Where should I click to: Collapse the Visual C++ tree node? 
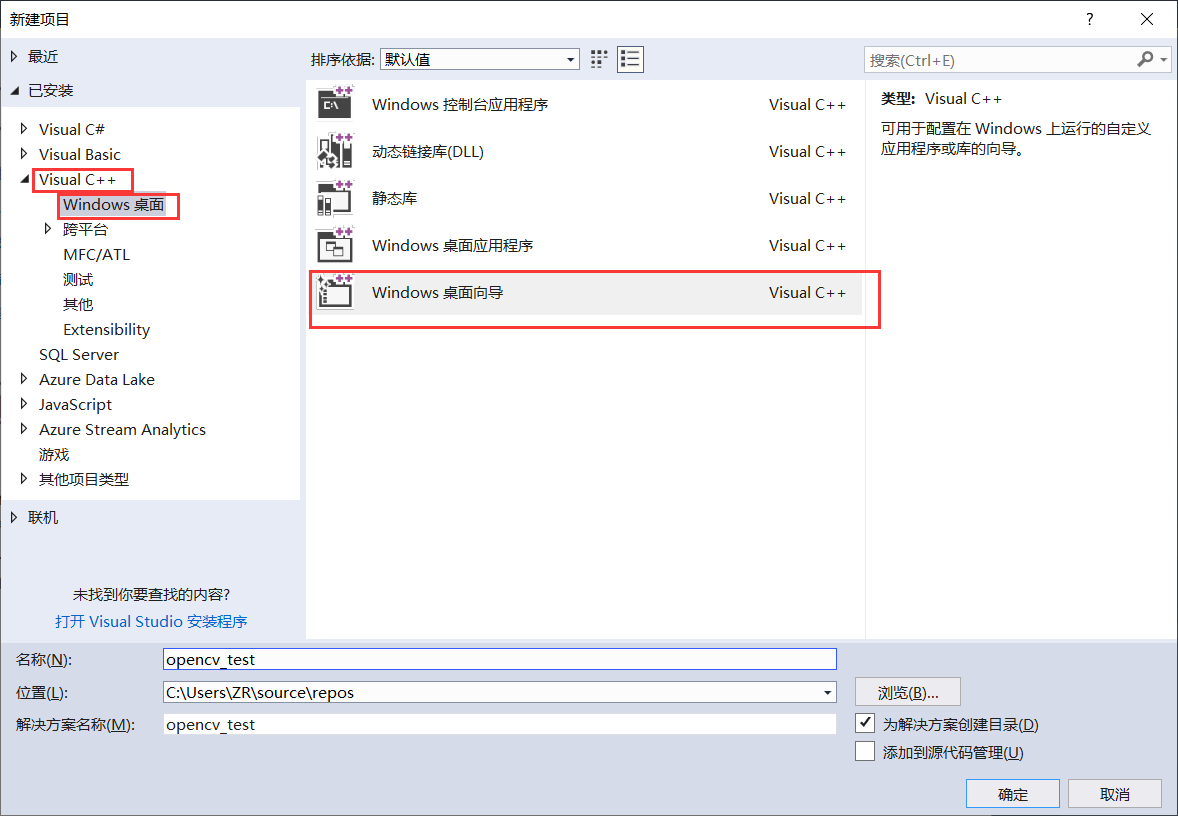pos(25,179)
